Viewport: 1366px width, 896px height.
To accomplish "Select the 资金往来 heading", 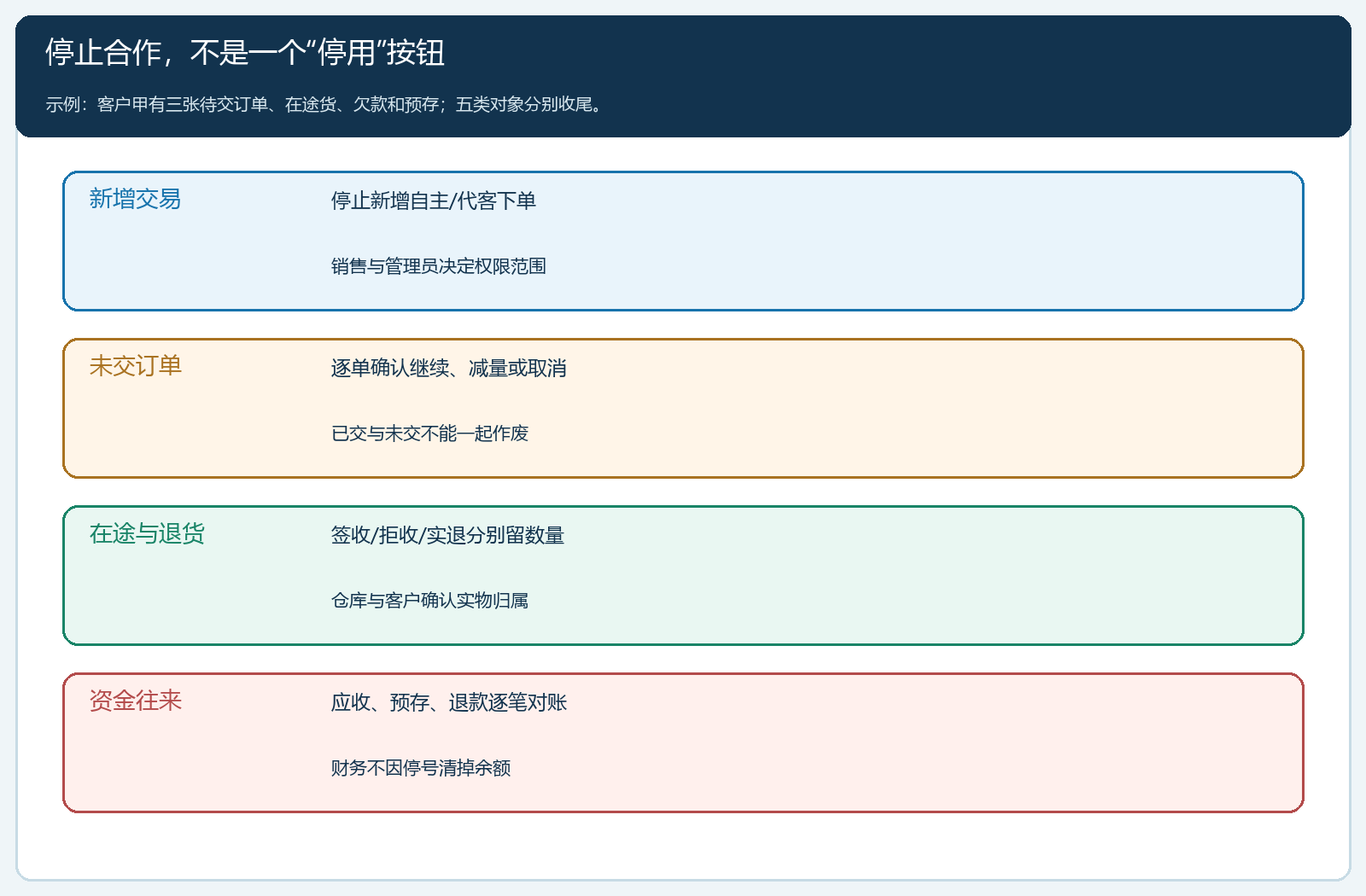I will tap(135, 701).
